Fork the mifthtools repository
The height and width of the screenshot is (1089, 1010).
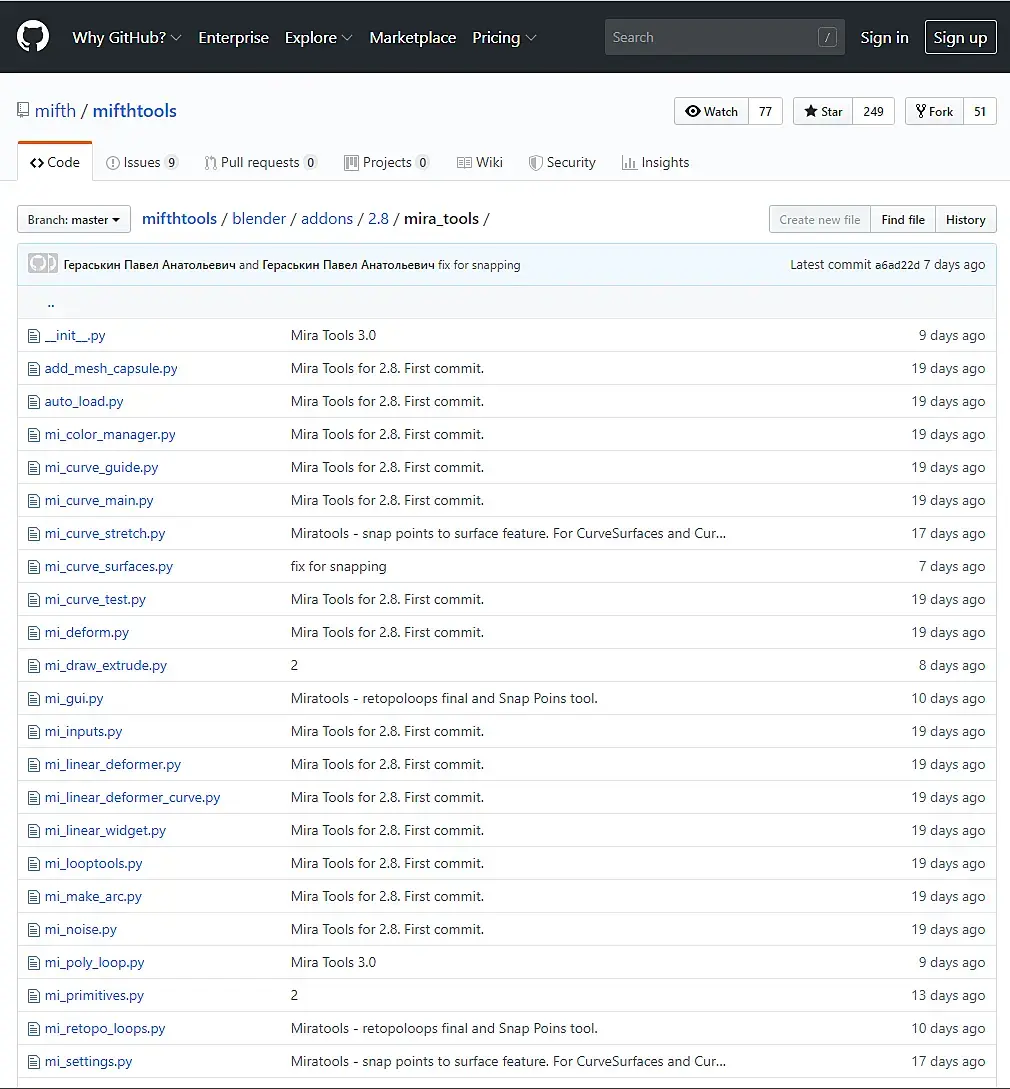(934, 112)
